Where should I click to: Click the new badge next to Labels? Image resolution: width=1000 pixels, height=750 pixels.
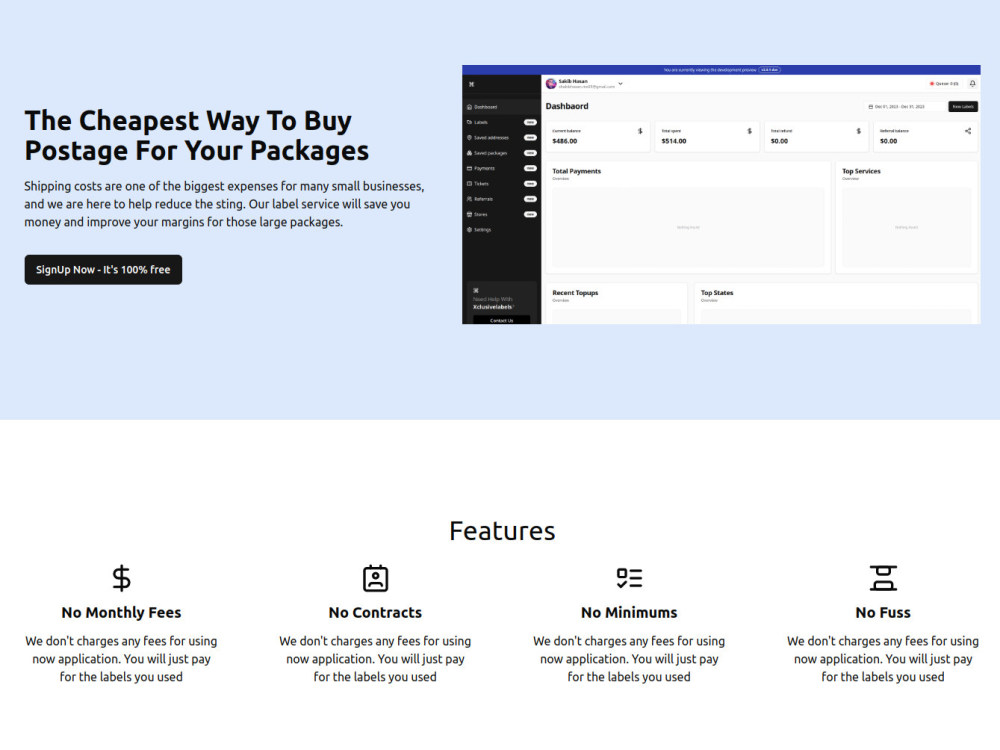tap(531, 122)
